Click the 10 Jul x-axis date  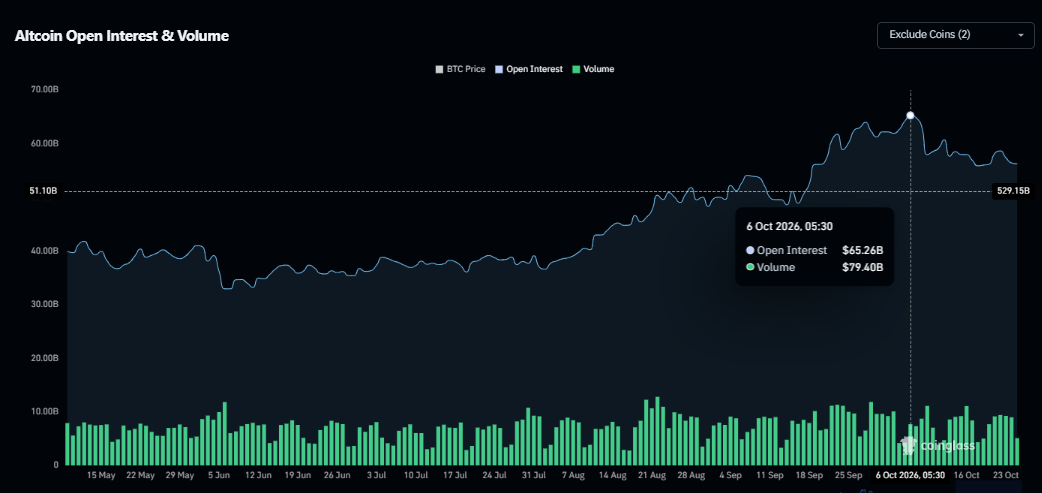(415, 476)
